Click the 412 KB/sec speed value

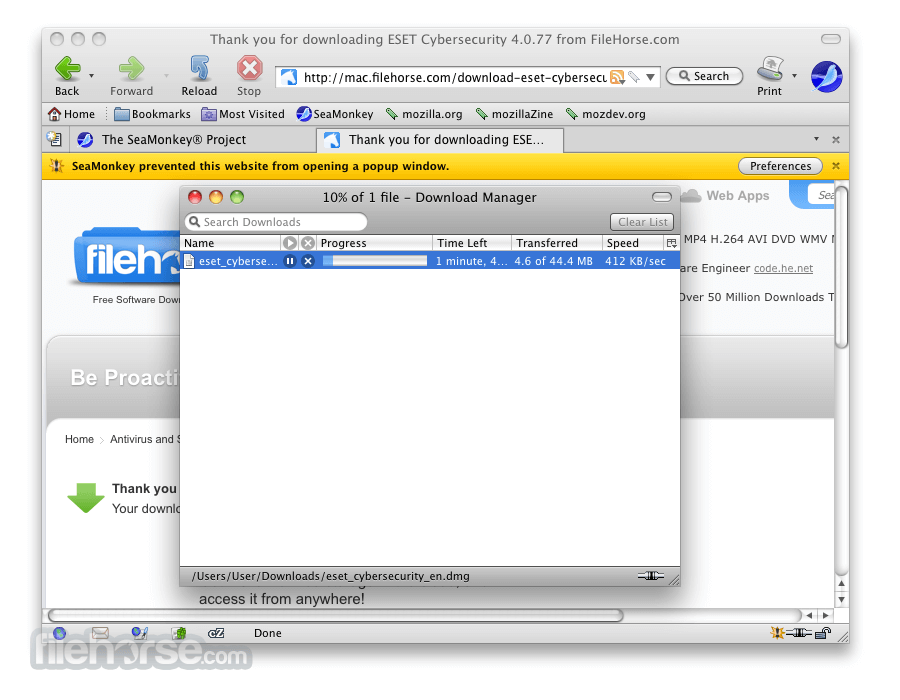[x=635, y=261]
